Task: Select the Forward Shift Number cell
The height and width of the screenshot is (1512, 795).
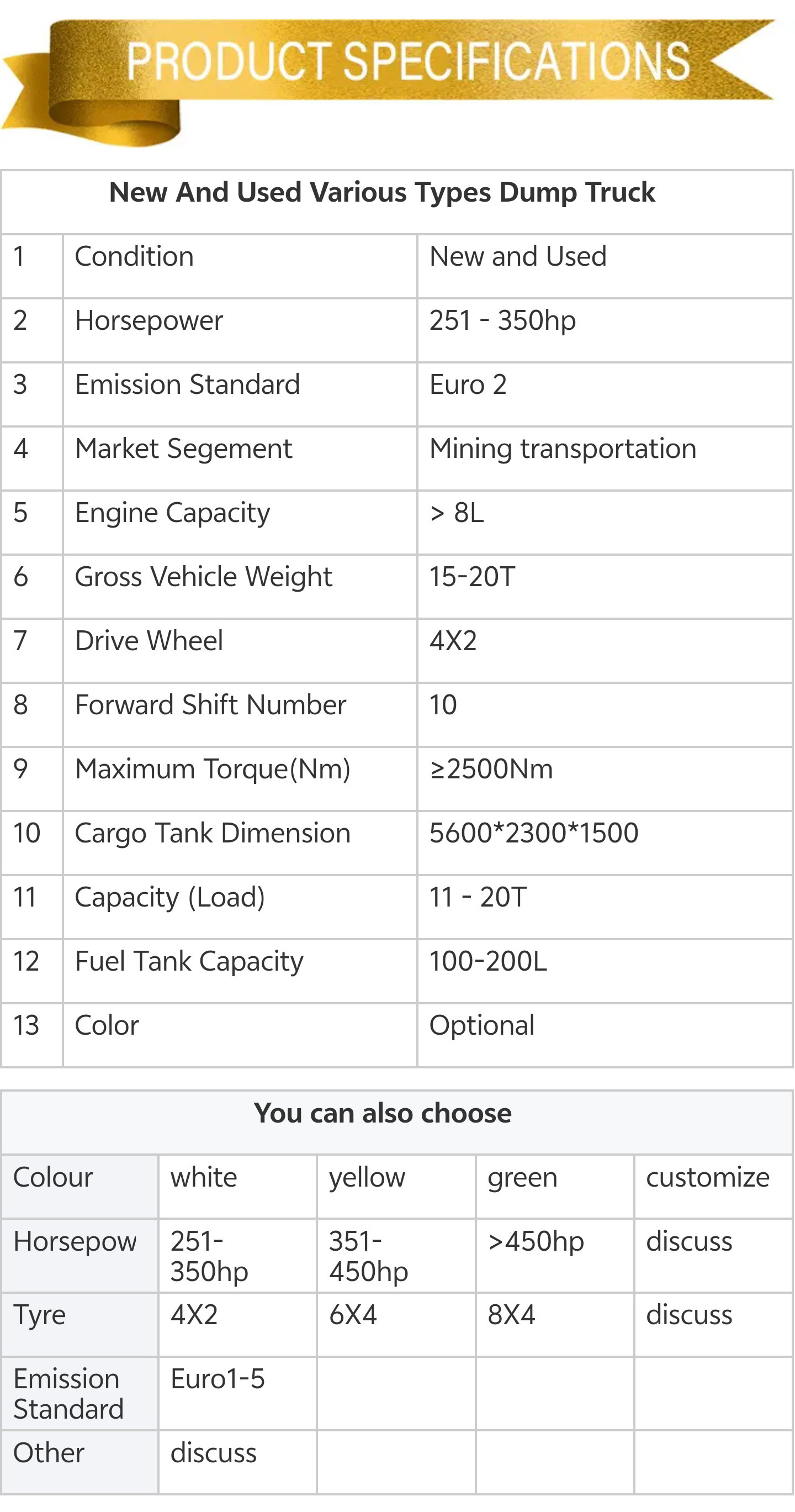Action: tap(240, 715)
